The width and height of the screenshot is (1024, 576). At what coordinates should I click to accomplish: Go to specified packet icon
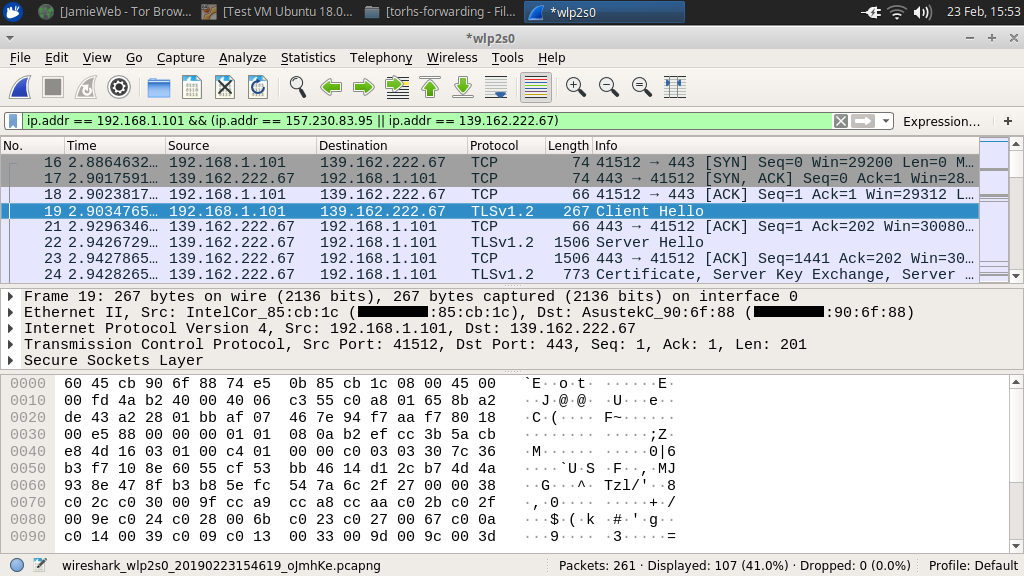click(397, 87)
